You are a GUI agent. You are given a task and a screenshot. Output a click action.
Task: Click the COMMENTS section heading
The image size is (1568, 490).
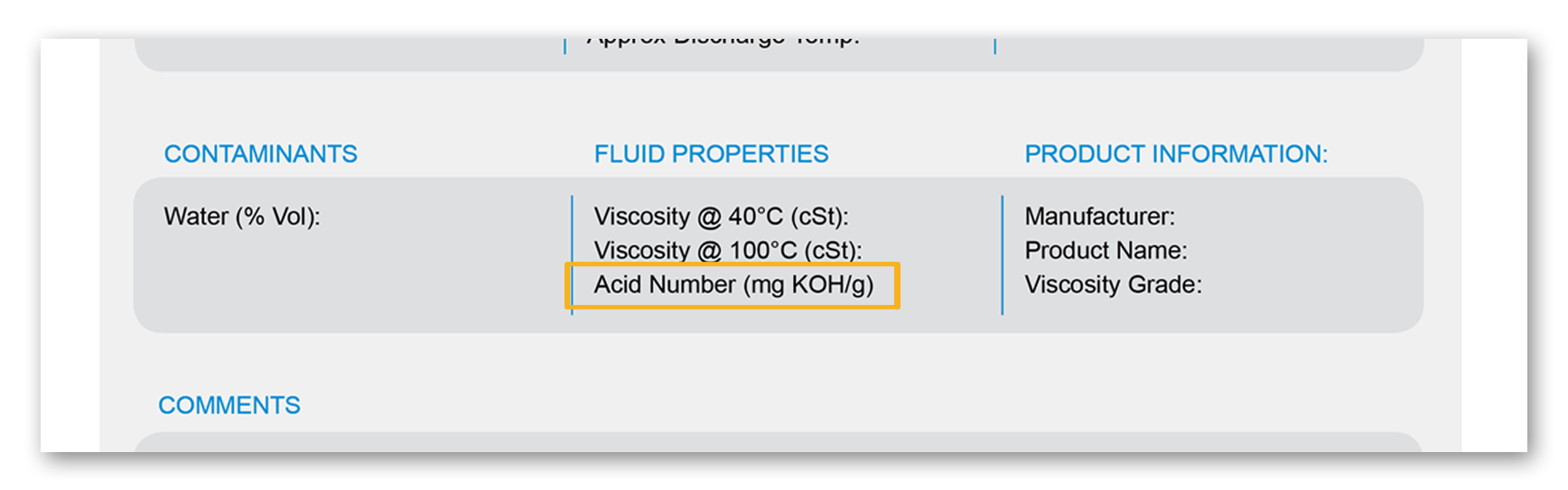point(229,405)
